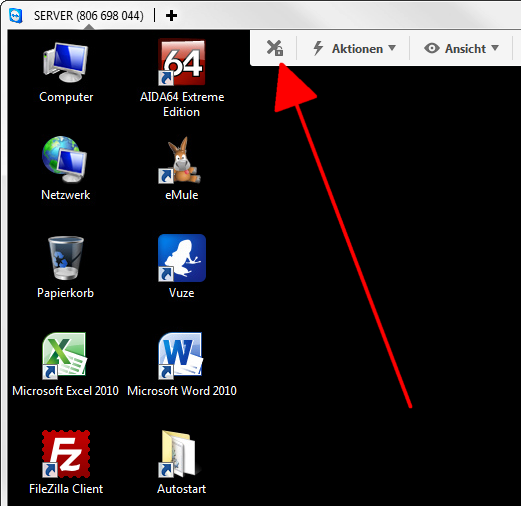Select the Microsoft Excel 2010 shortcut

pyautogui.click(x=64, y=356)
